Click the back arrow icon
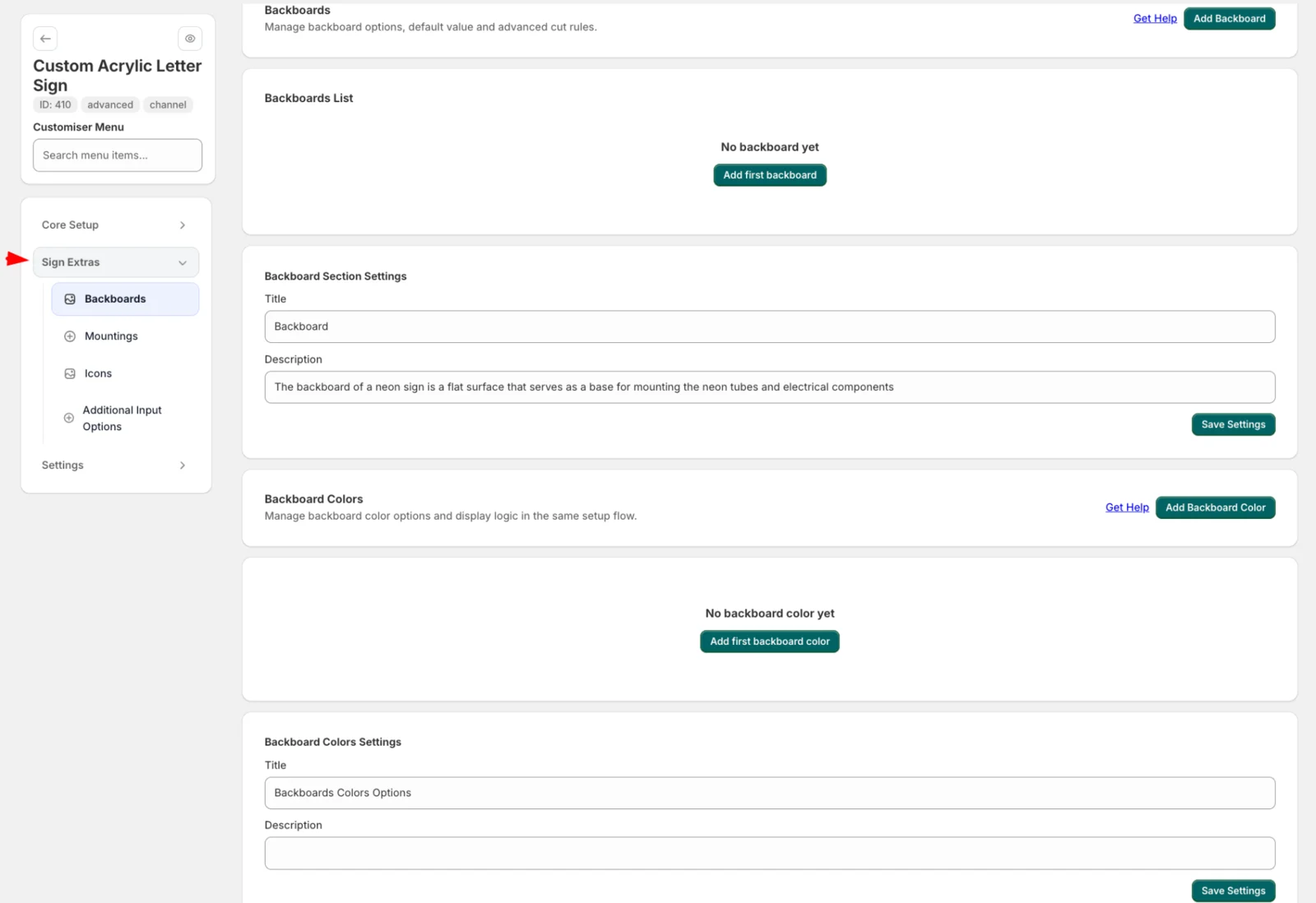This screenshot has height=903, width=1316. [x=45, y=39]
